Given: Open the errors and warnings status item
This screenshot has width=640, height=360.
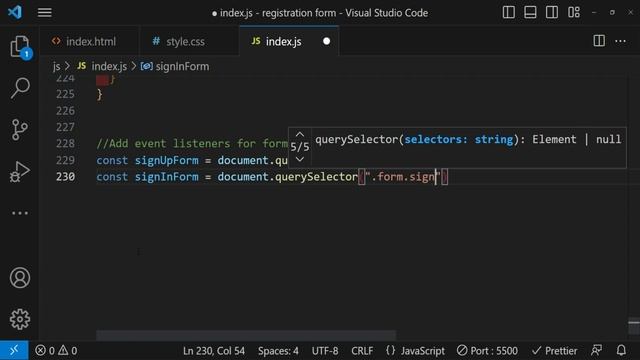Looking at the screenshot, I should [x=56, y=351].
